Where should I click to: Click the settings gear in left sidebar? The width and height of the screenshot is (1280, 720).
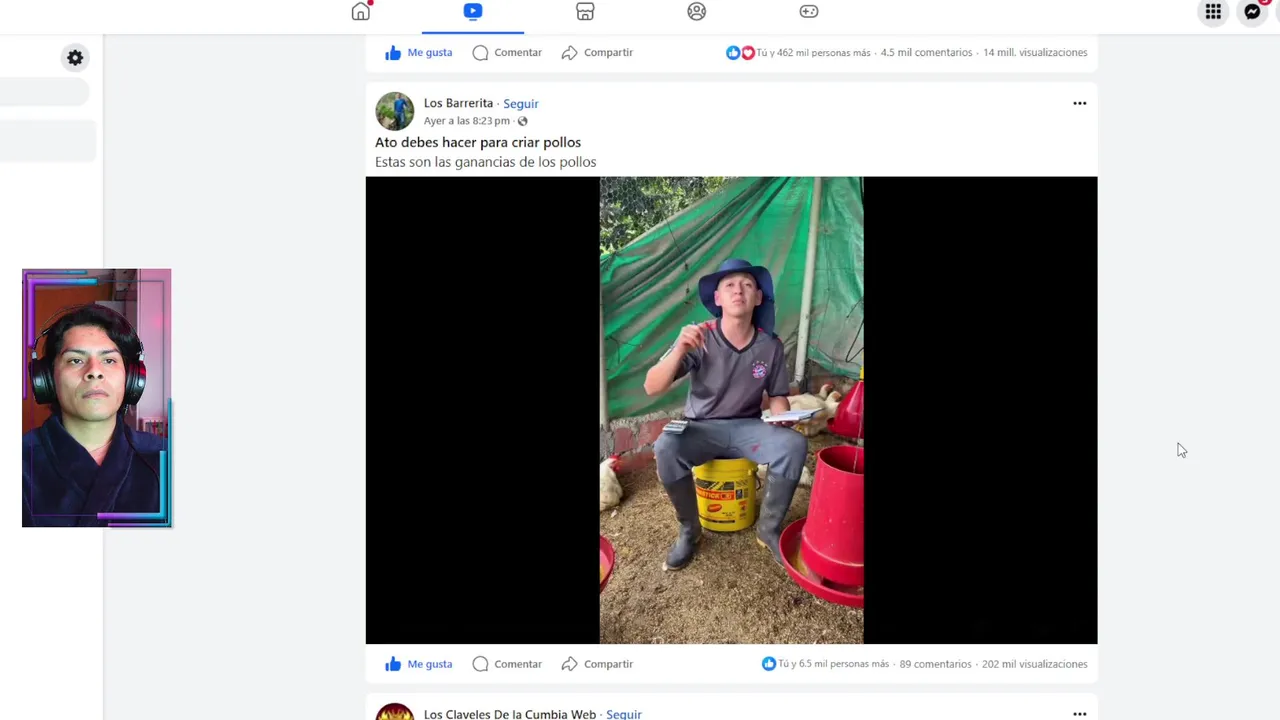click(x=75, y=58)
